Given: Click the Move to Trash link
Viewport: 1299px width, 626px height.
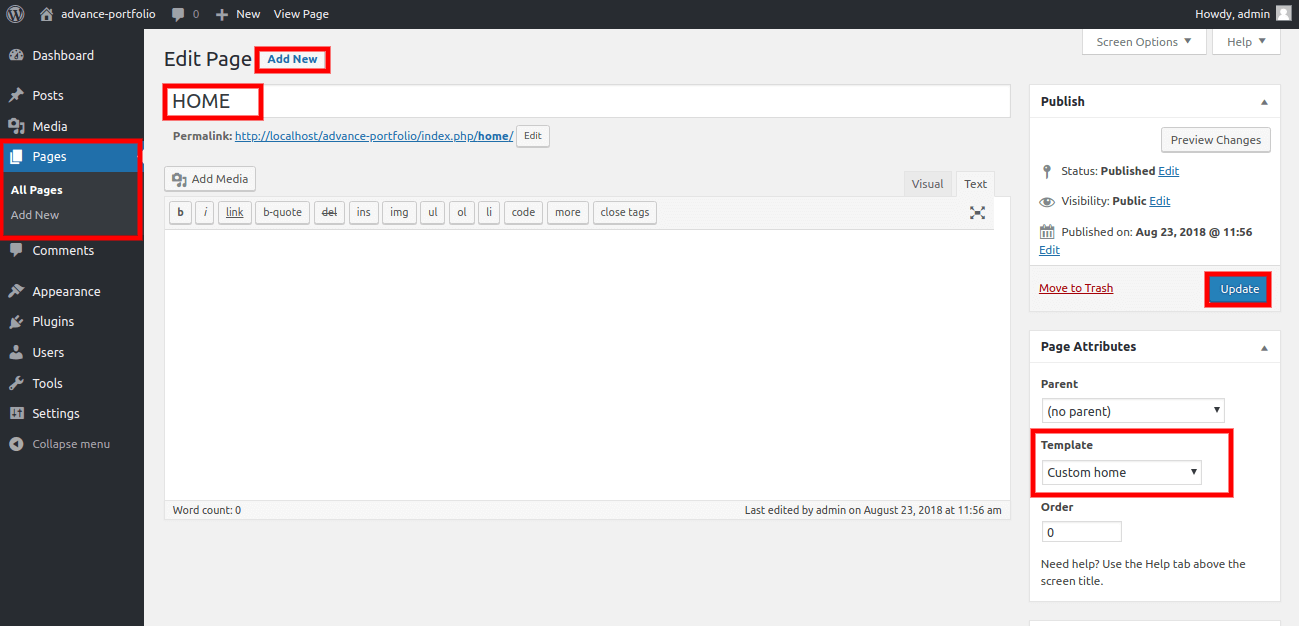Looking at the screenshot, I should (x=1076, y=288).
